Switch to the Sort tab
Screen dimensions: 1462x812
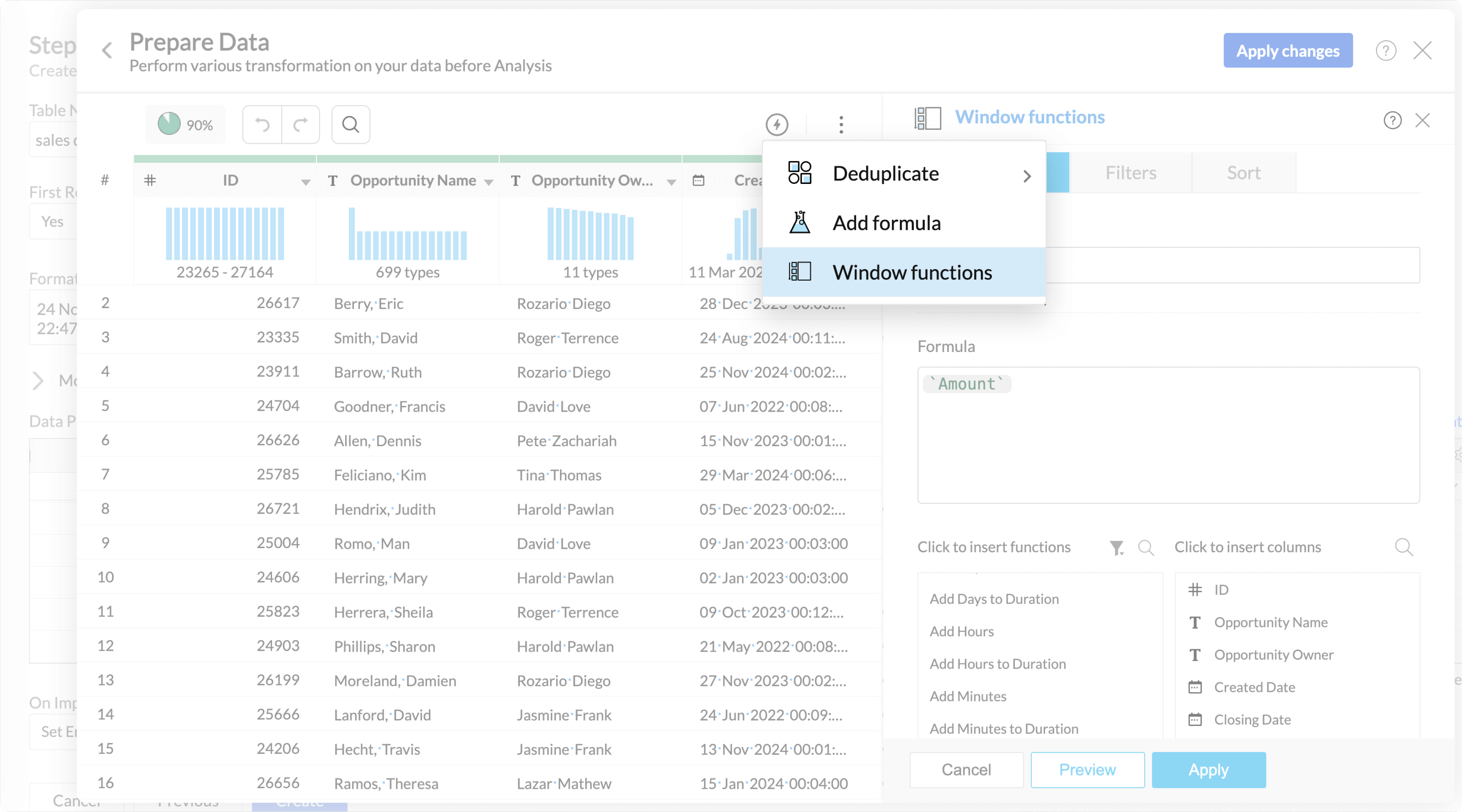tap(1243, 173)
